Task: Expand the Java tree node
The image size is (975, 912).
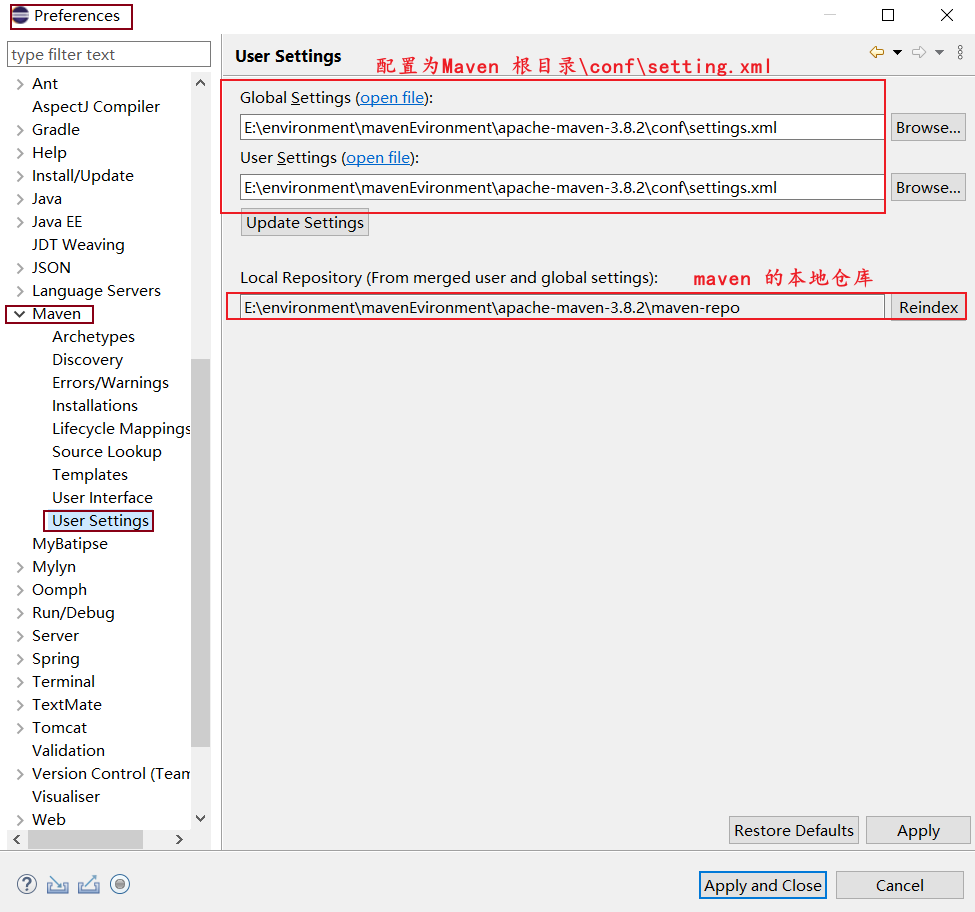Action: click(x=20, y=199)
